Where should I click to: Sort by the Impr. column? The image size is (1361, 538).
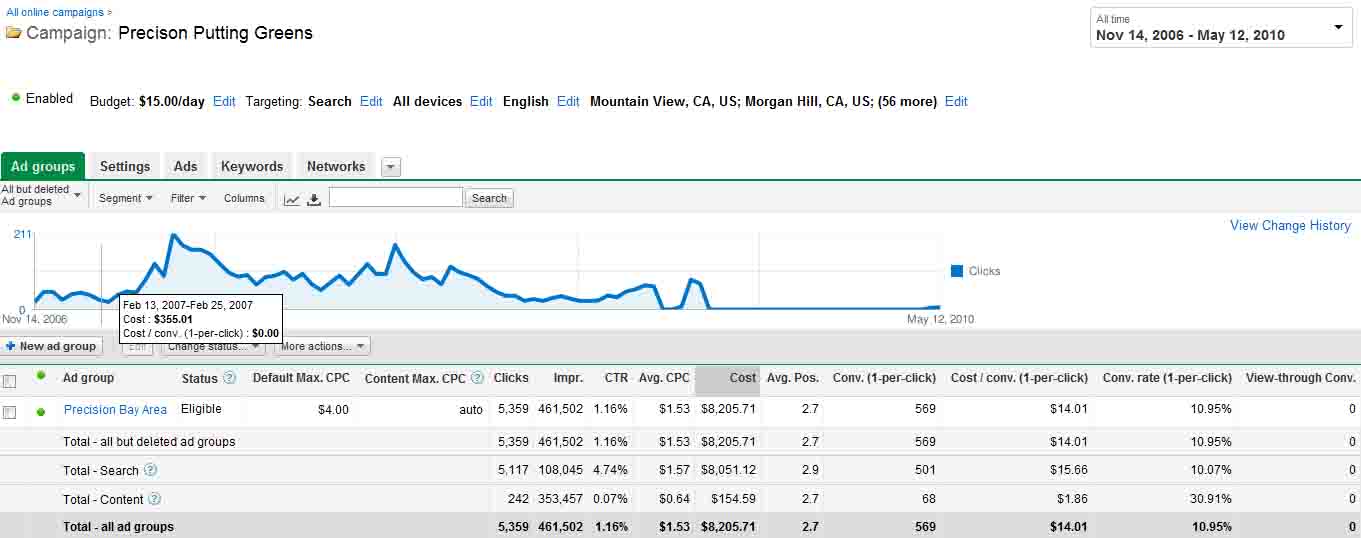(569, 378)
